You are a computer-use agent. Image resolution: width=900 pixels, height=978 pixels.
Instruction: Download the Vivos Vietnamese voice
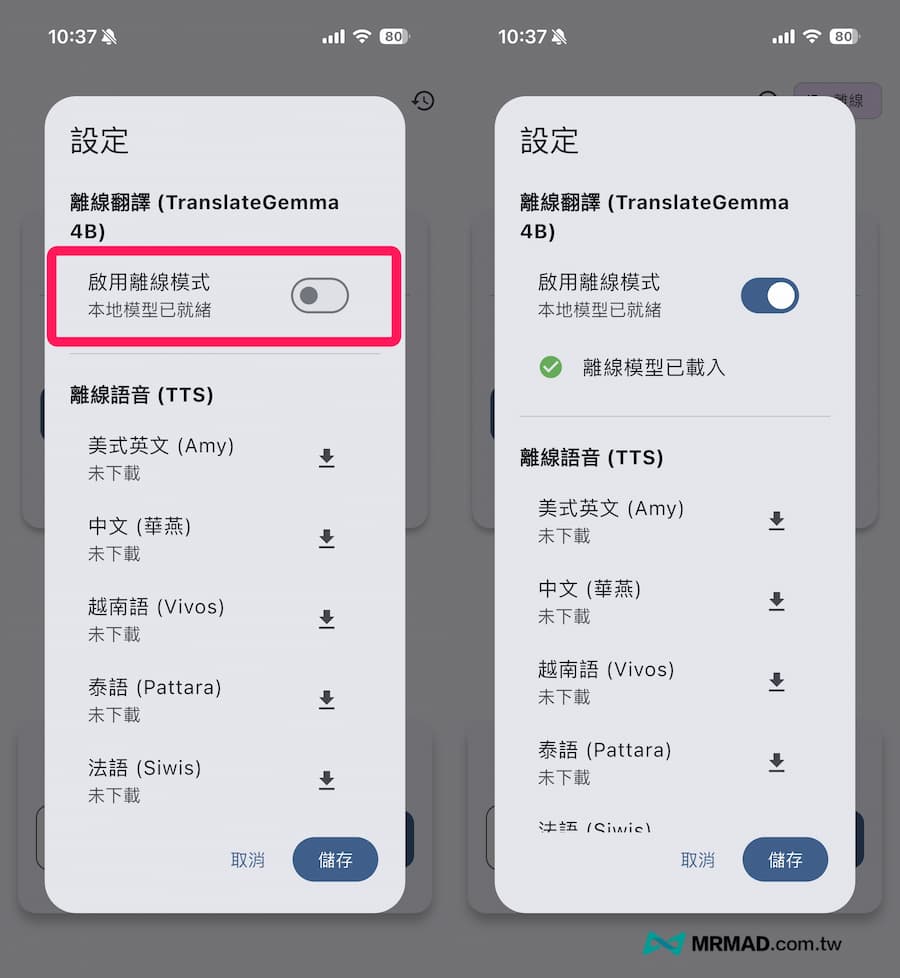[x=326, y=620]
